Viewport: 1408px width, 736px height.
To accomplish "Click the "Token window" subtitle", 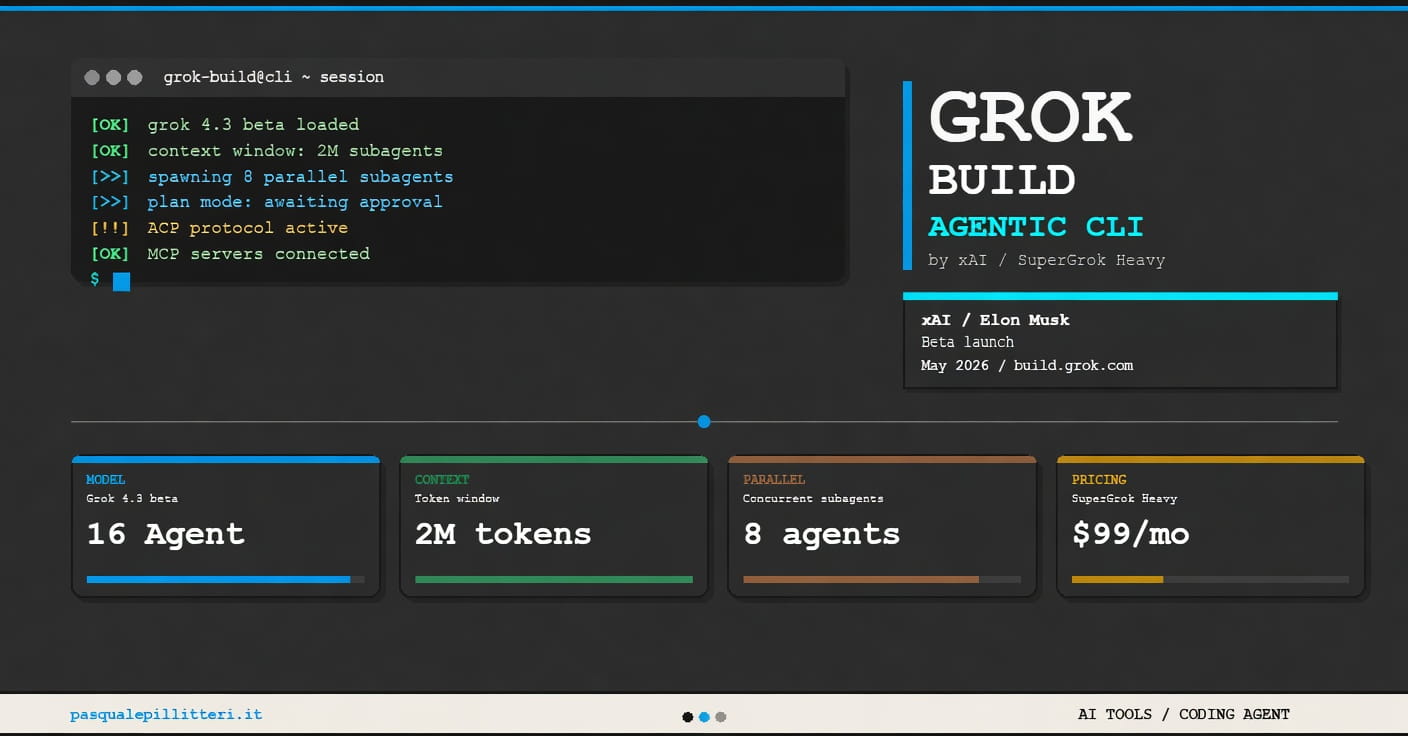I will coord(457,498).
